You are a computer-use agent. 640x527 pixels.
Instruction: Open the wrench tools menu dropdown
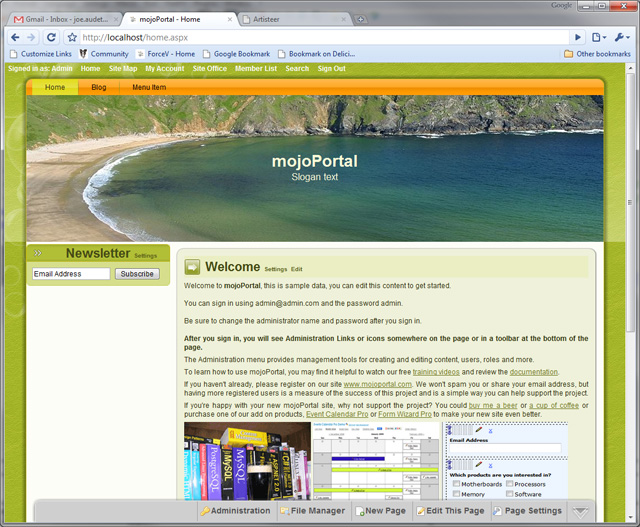(x=621, y=37)
